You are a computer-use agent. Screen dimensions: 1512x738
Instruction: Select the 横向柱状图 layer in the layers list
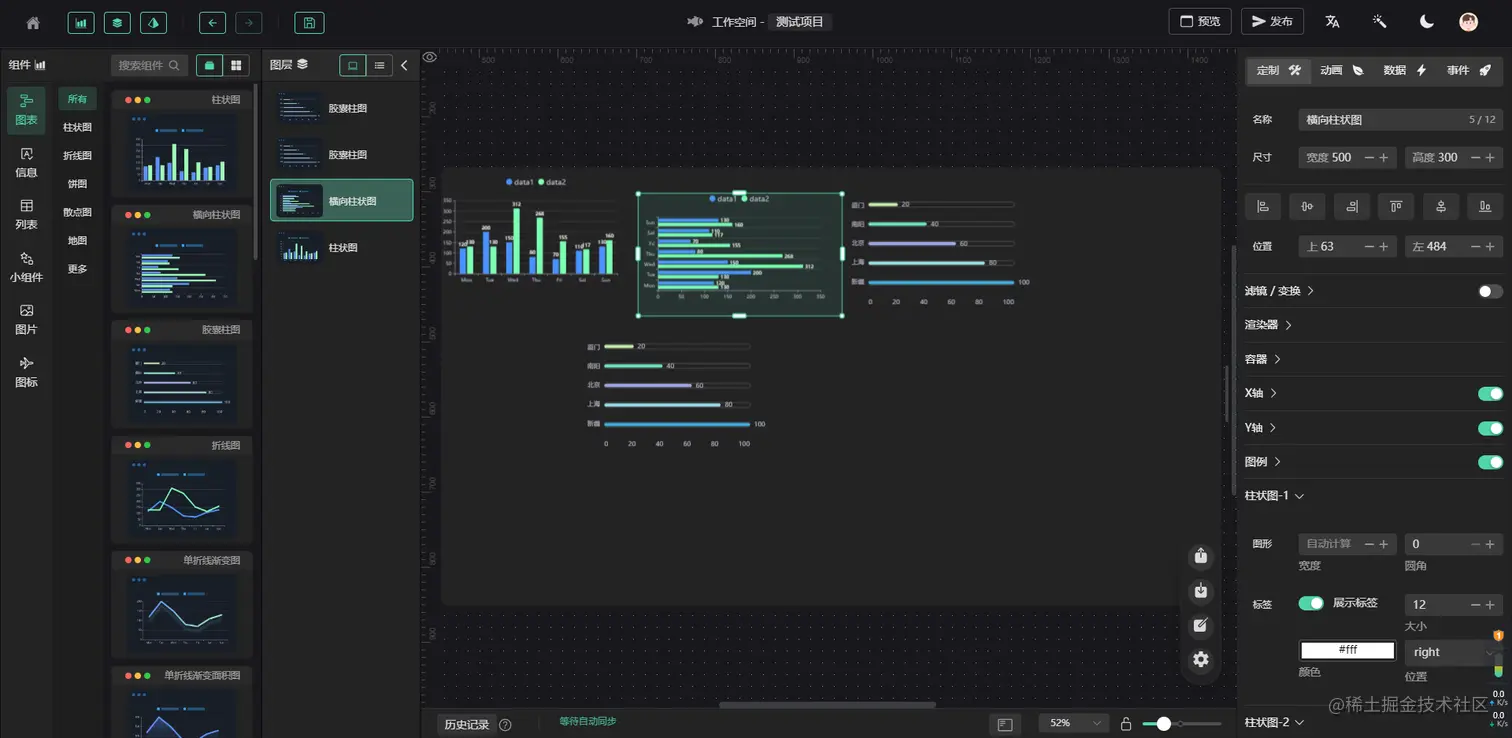click(341, 200)
